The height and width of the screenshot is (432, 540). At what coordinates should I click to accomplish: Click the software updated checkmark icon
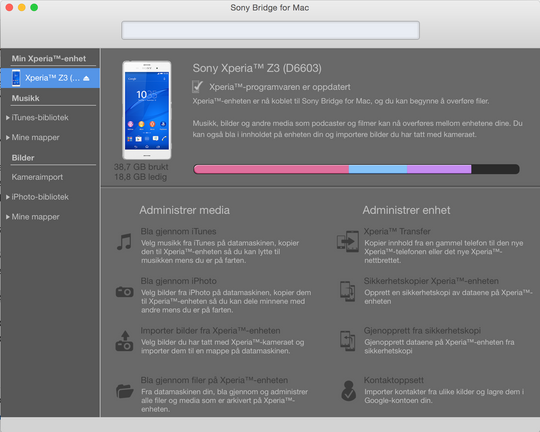pyautogui.click(x=197, y=87)
